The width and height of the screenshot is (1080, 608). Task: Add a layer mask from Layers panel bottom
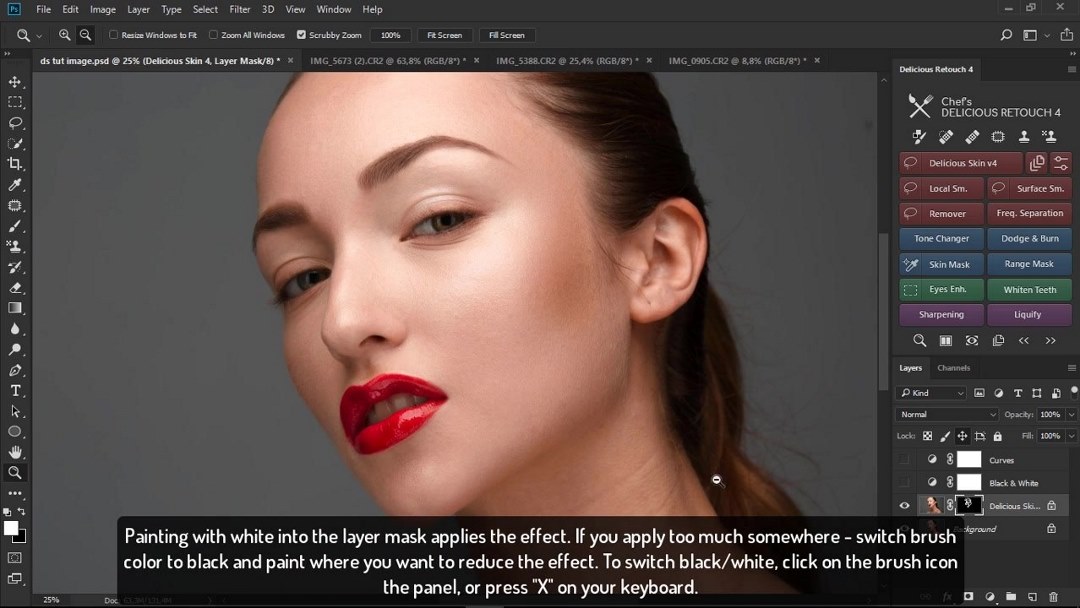coord(968,596)
